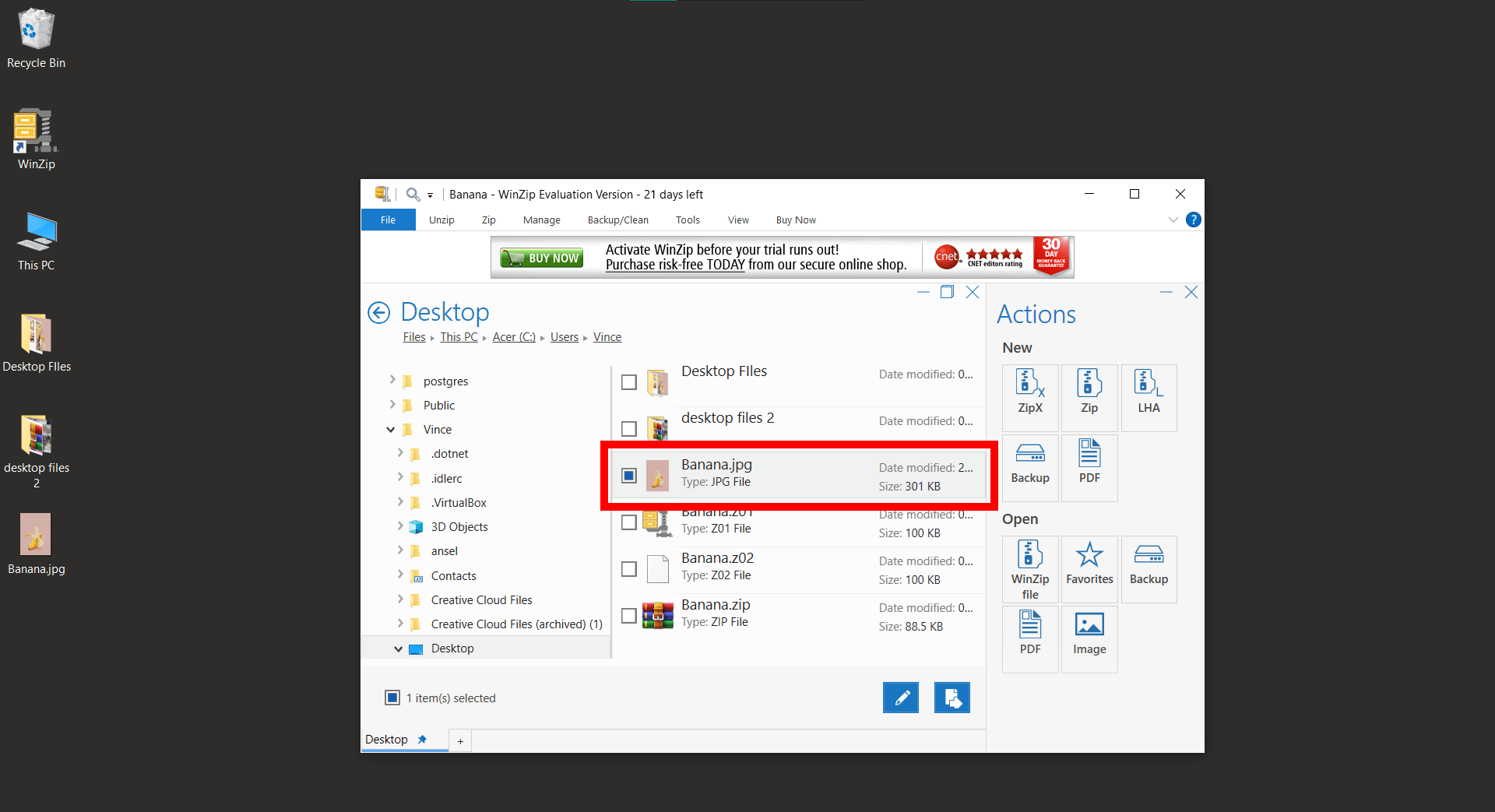
Task: Click the BUY NOW banner button
Action: pos(540,257)
